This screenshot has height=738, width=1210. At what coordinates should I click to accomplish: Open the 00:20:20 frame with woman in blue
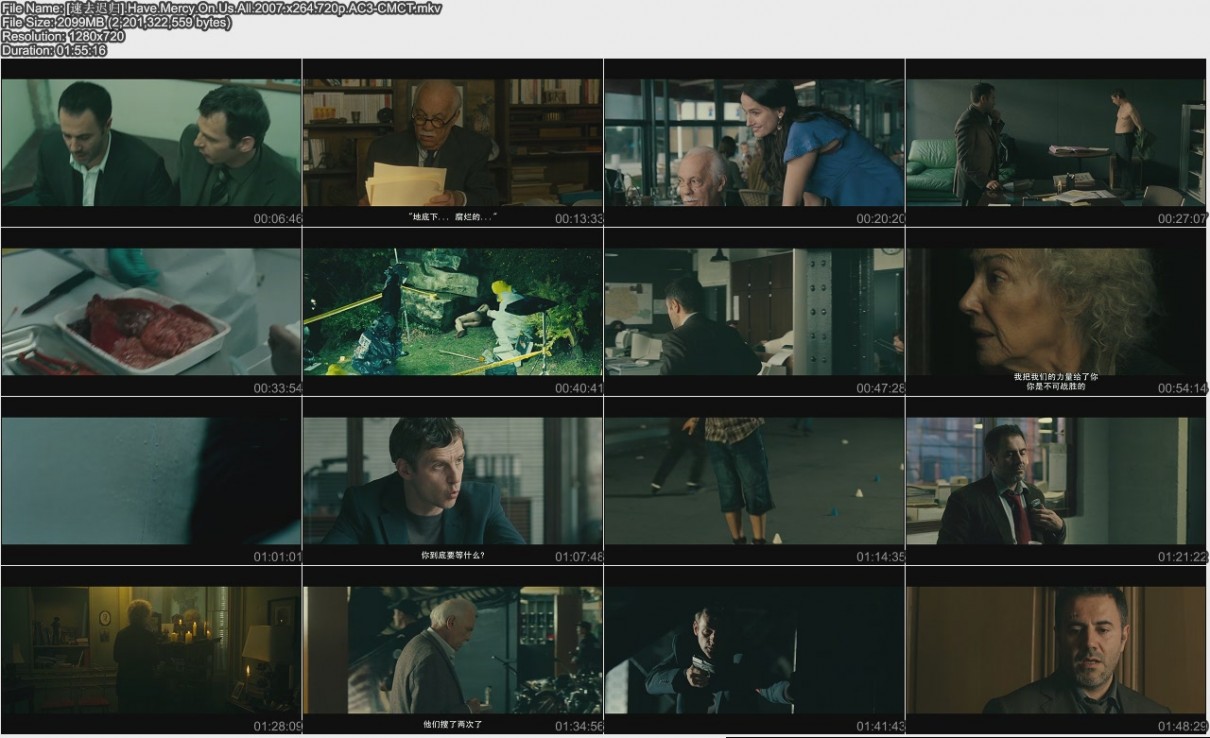[x=755, y=143]
